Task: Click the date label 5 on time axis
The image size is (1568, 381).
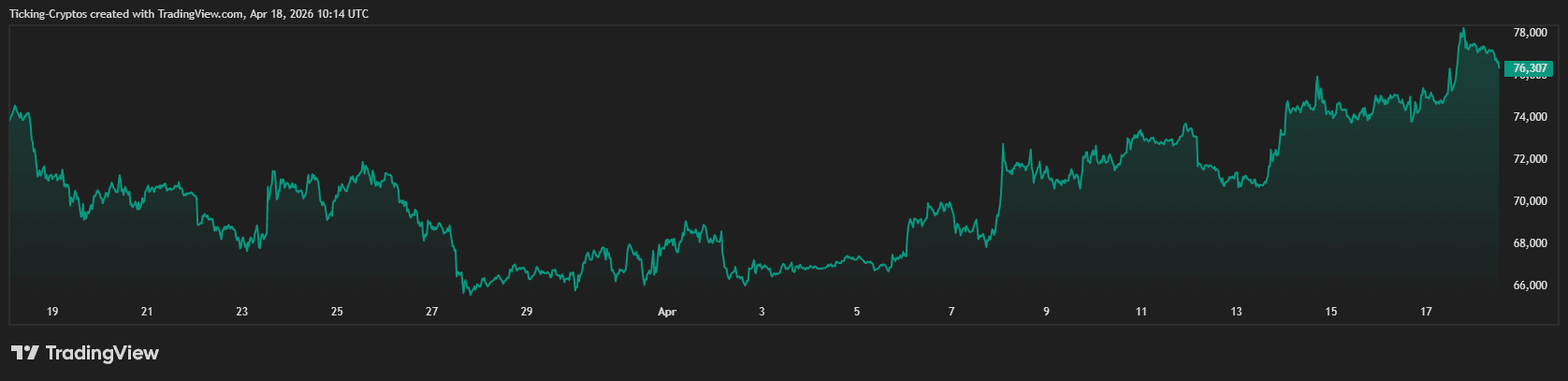Action: 857,312
